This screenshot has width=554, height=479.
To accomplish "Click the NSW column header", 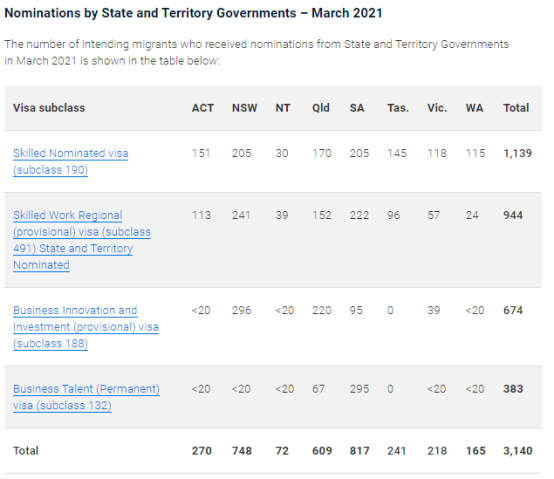I will click(x=244, y=108).
